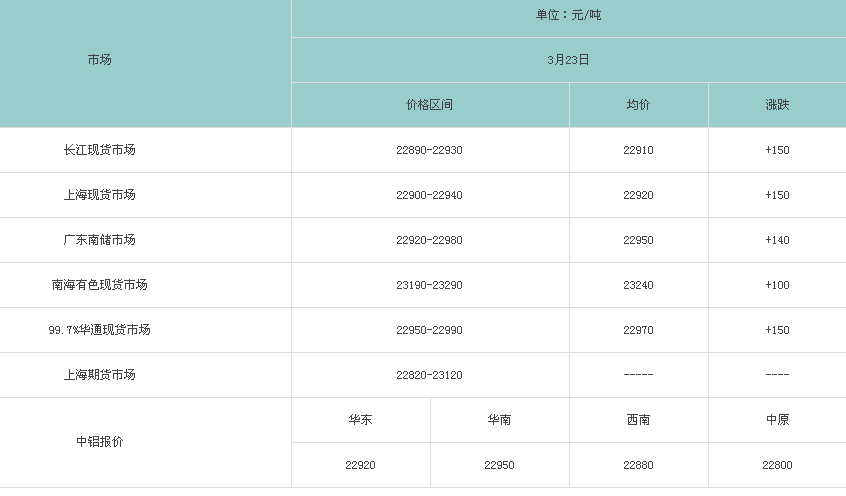Click the 涨跌 column header

pyautogui.click(x=777, y=105)
